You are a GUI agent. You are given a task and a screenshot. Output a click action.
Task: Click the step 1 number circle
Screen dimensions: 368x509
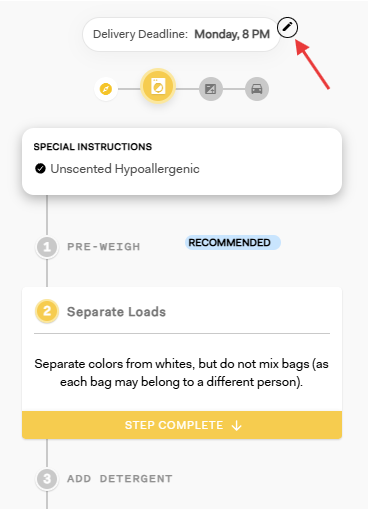click(47, 247)
